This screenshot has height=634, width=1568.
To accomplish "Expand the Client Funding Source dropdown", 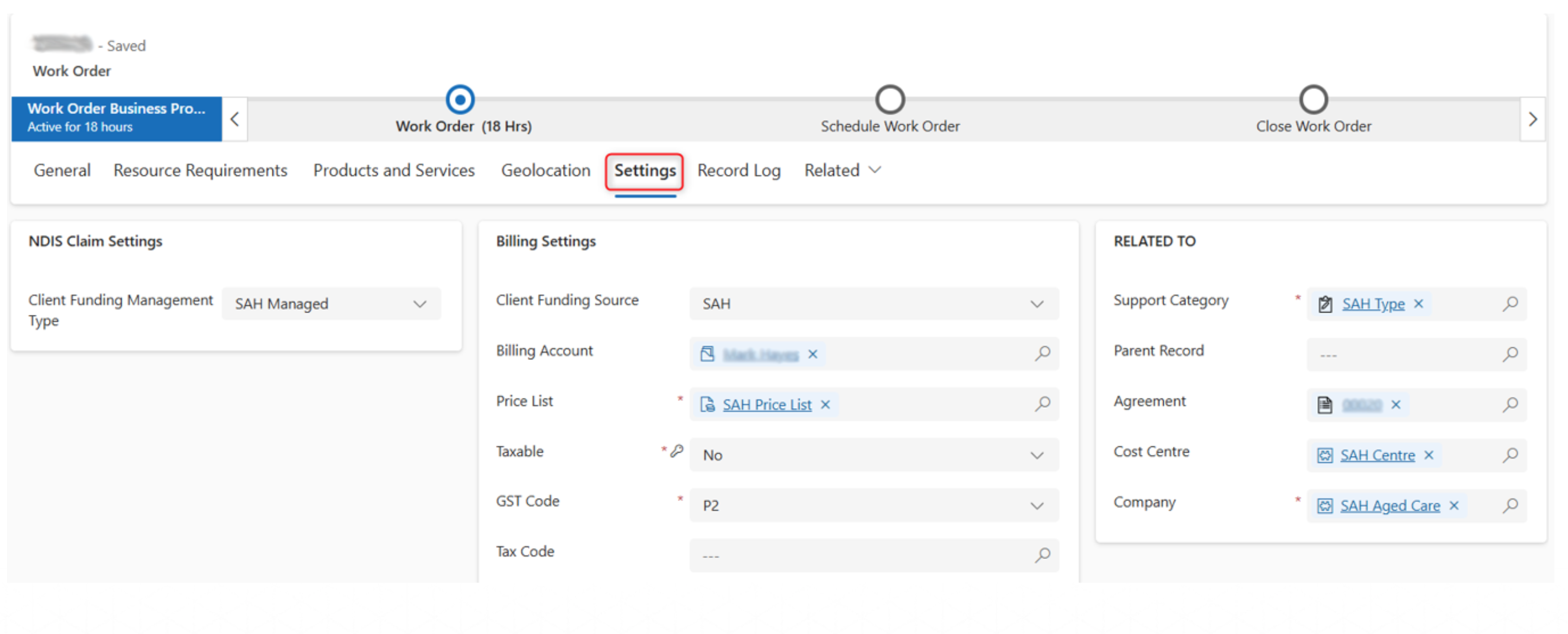I will (874, 304).
